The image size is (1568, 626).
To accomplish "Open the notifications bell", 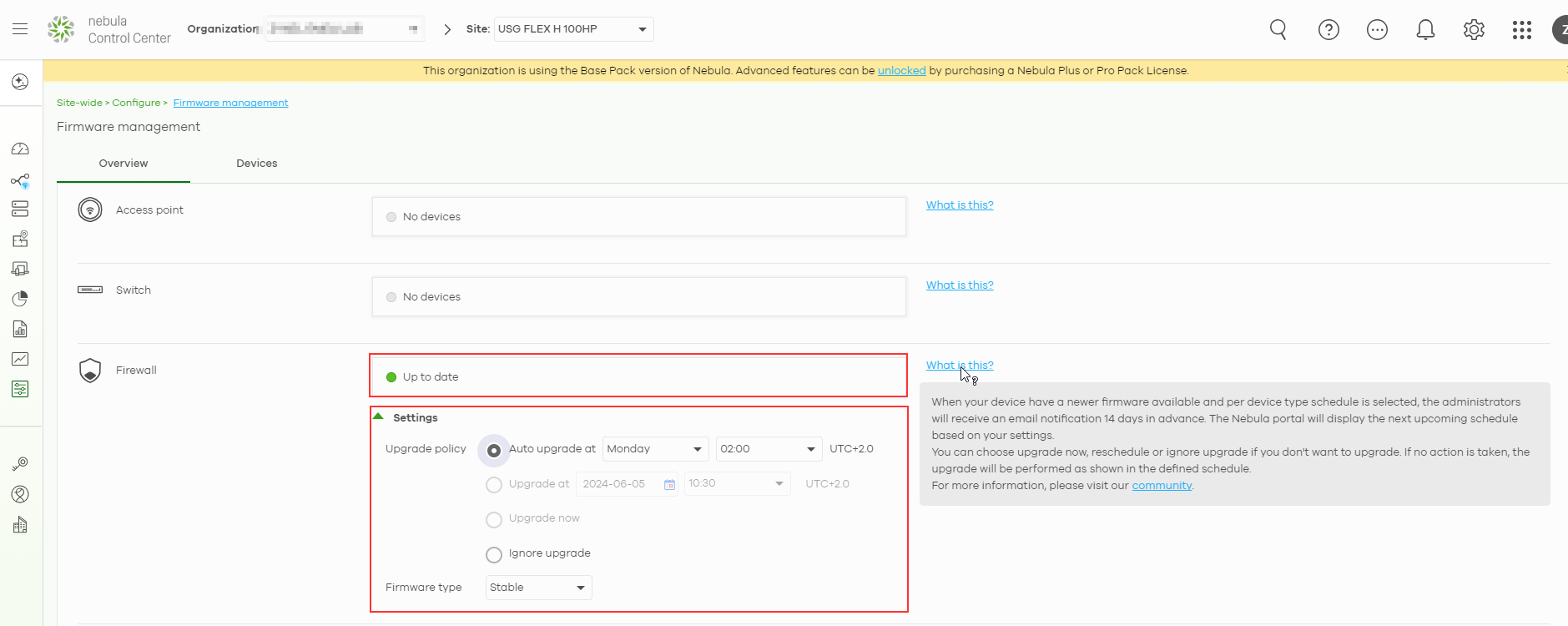I will tap(1425, 30).
